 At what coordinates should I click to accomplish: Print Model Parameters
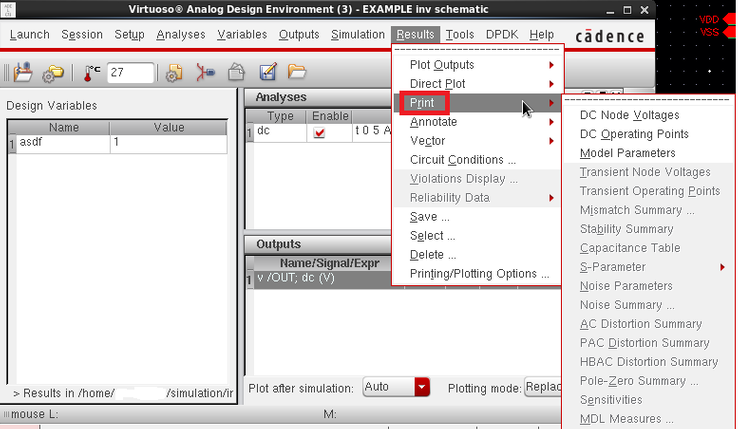(627, 153)
